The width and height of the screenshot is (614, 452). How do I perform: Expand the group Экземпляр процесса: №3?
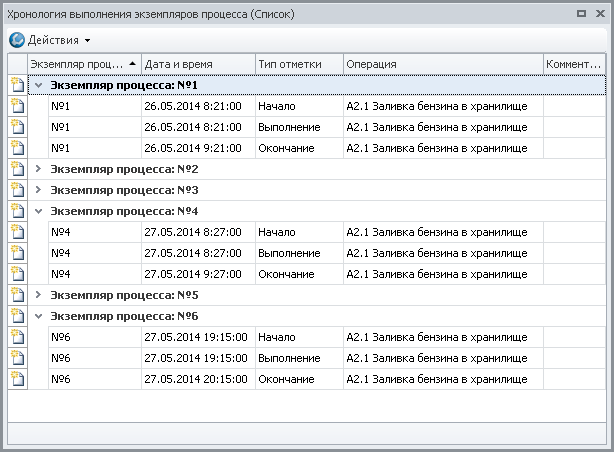tap(39, 190)
